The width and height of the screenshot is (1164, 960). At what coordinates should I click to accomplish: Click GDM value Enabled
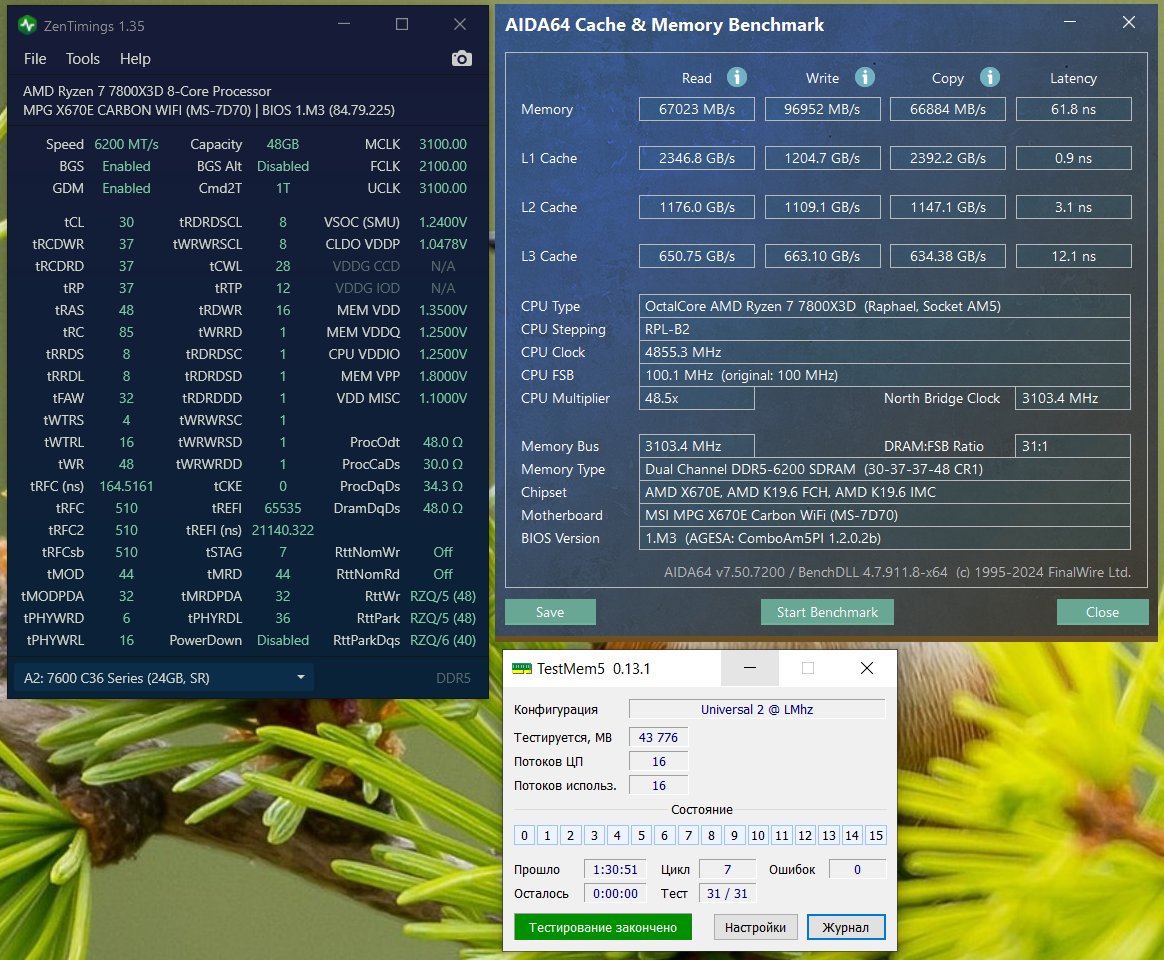point(126,188)
